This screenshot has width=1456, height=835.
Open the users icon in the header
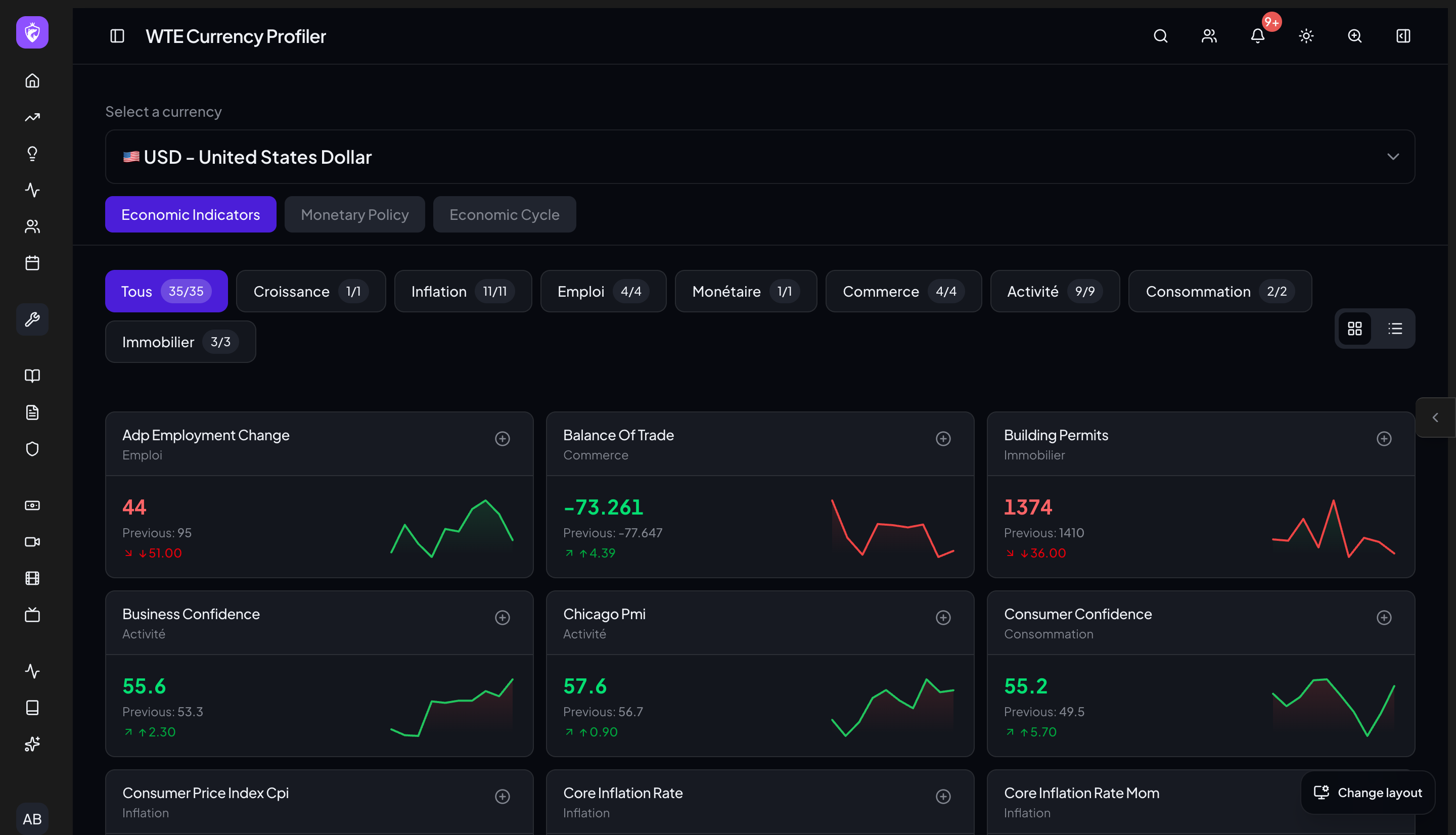tap(1209, 36)
